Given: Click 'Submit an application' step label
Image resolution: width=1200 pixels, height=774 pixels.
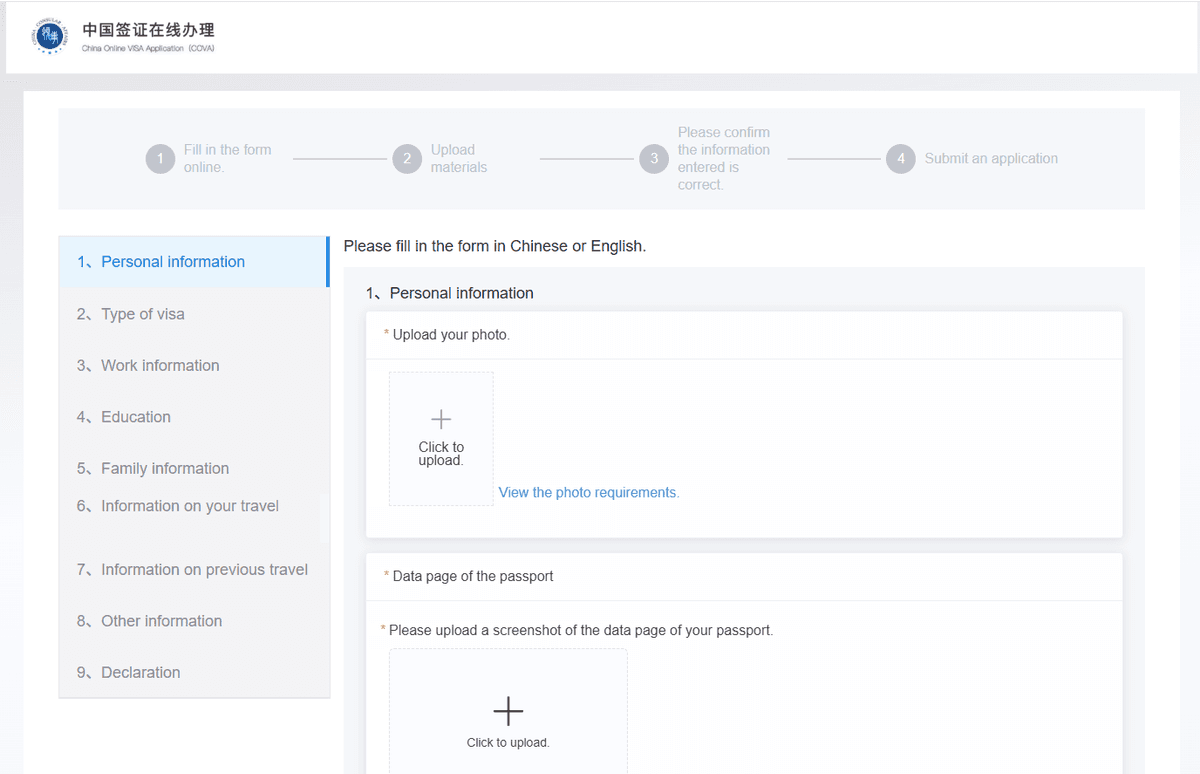Looking at the screenshot, I should 991,158.
